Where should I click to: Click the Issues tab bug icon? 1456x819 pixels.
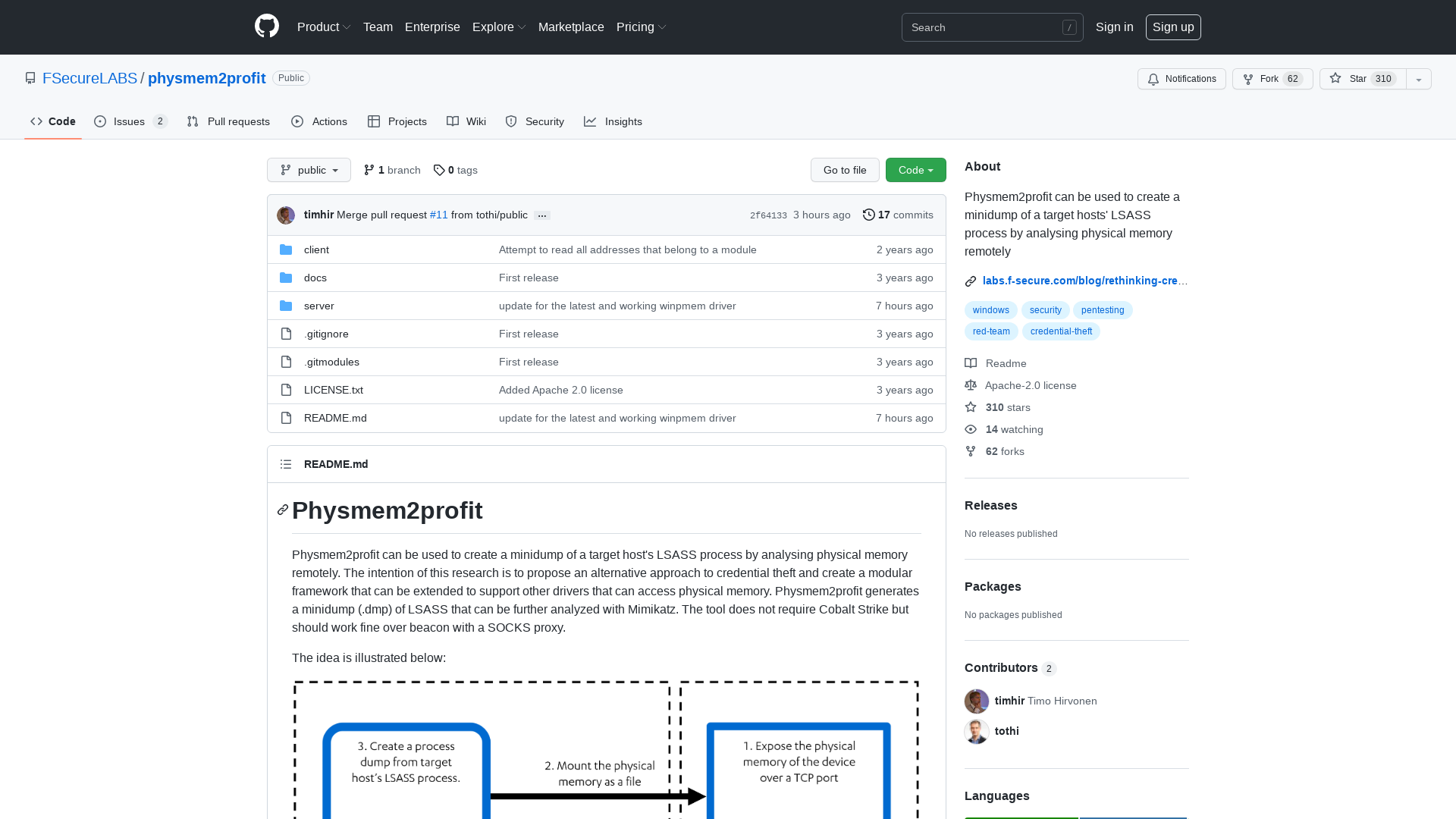click(100, 121)
